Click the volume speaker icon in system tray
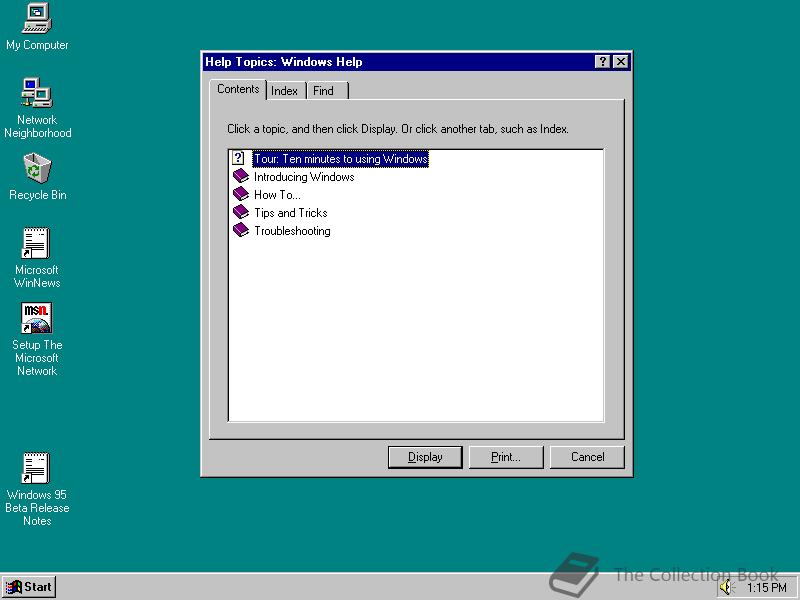800x600 pixels. pyautogui.click(x=726, y=587)
